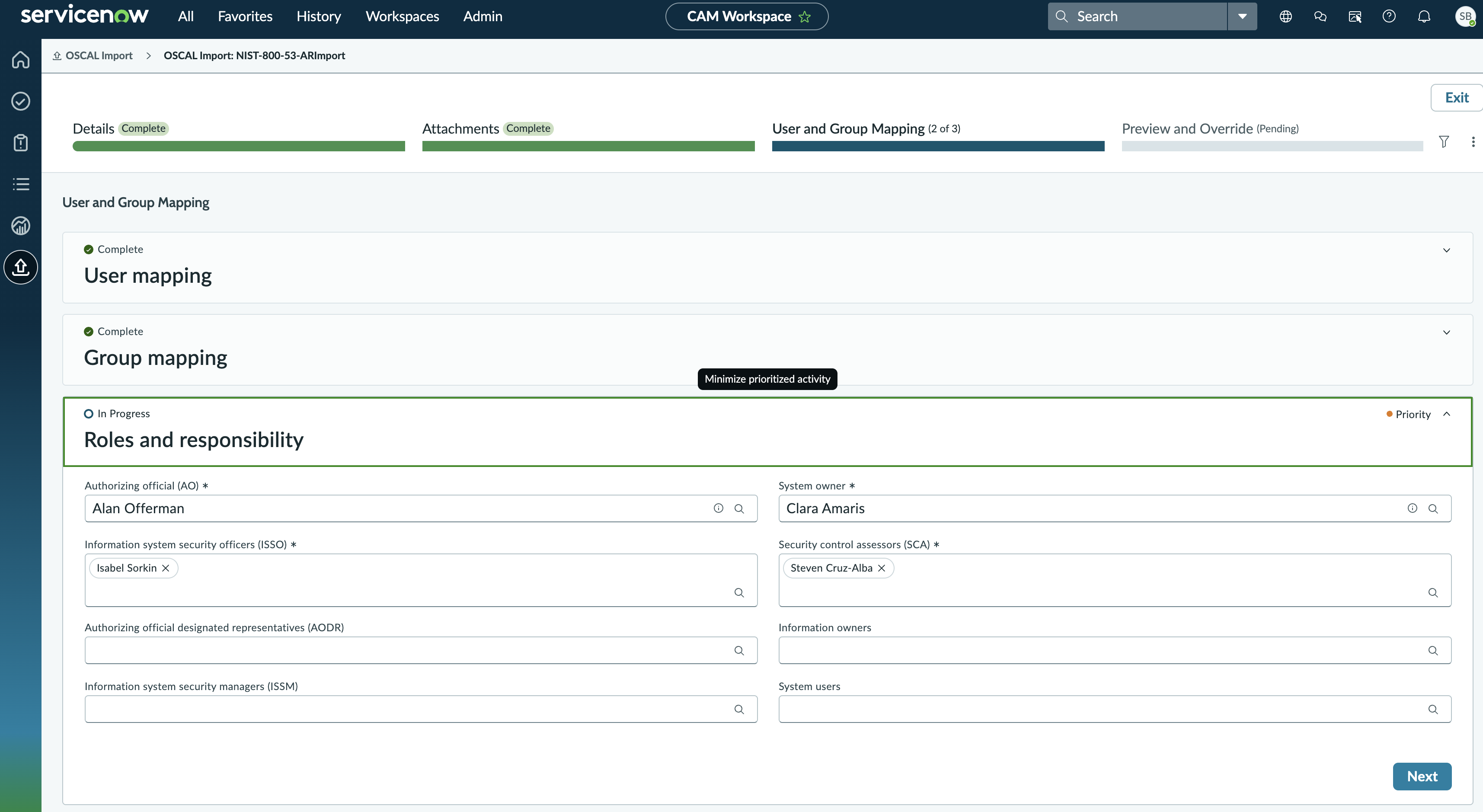The image size is (1483, 812).
Task: Click Authorizing official info icon
Action: click(x=719, y=508)
